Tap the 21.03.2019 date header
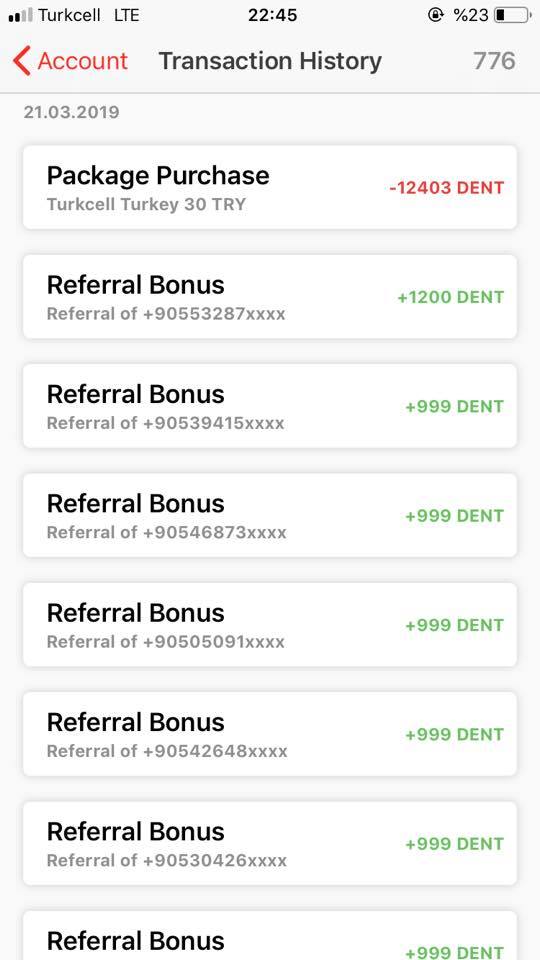The image size is (540, 960). pyautogui.click(x=72, y=112)
